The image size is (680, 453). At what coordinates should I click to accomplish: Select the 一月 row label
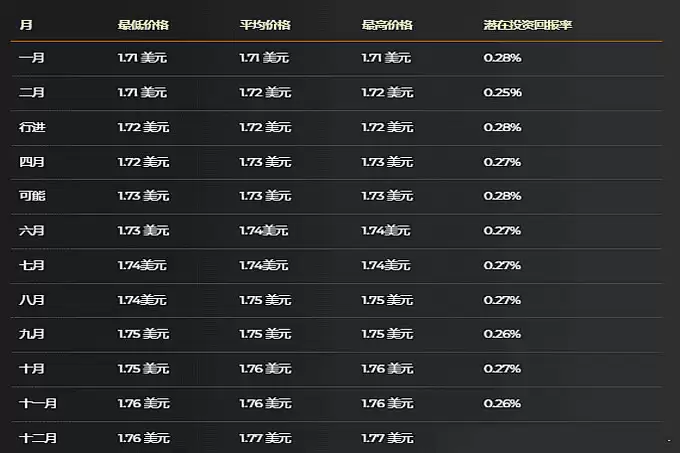[31, 59]
